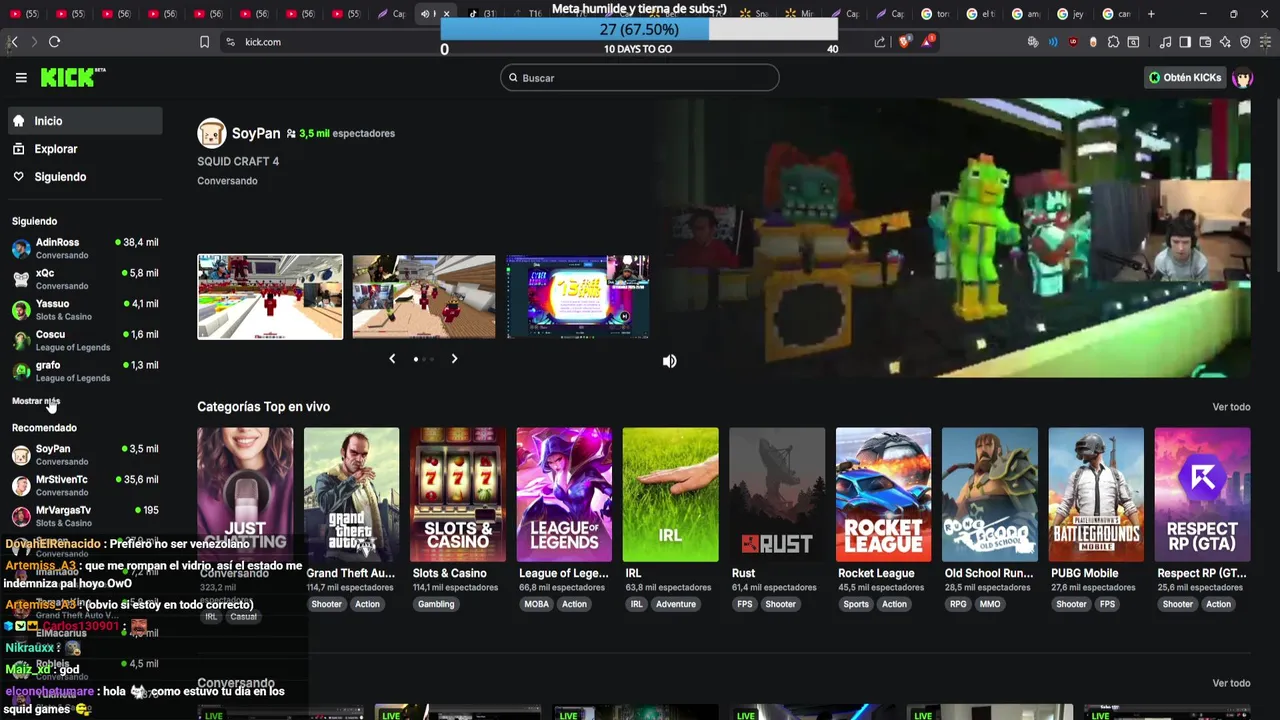The height and width of the screenshot is (720, 1280).
Task: Open site settings icon beside kick.com
Action: tap(230, 42)
